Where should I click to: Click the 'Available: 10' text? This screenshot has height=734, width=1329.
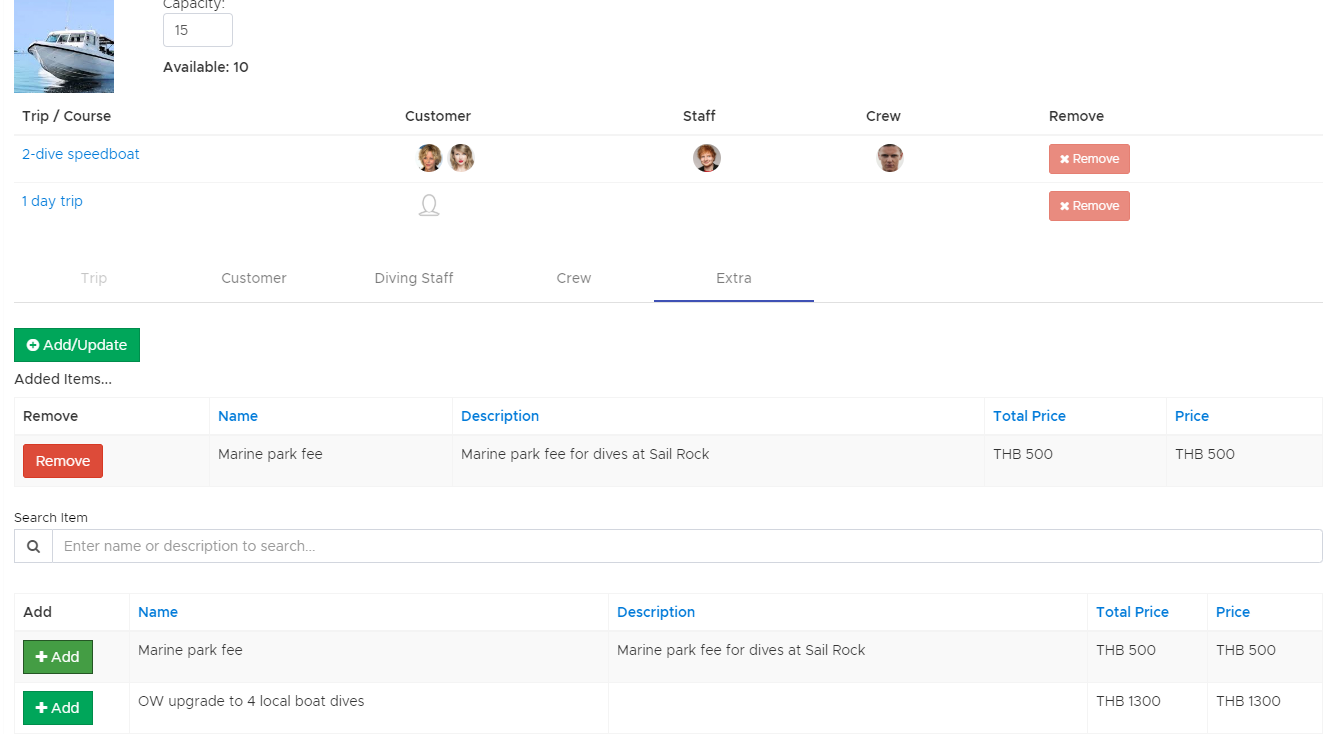(x=206, y=67)
